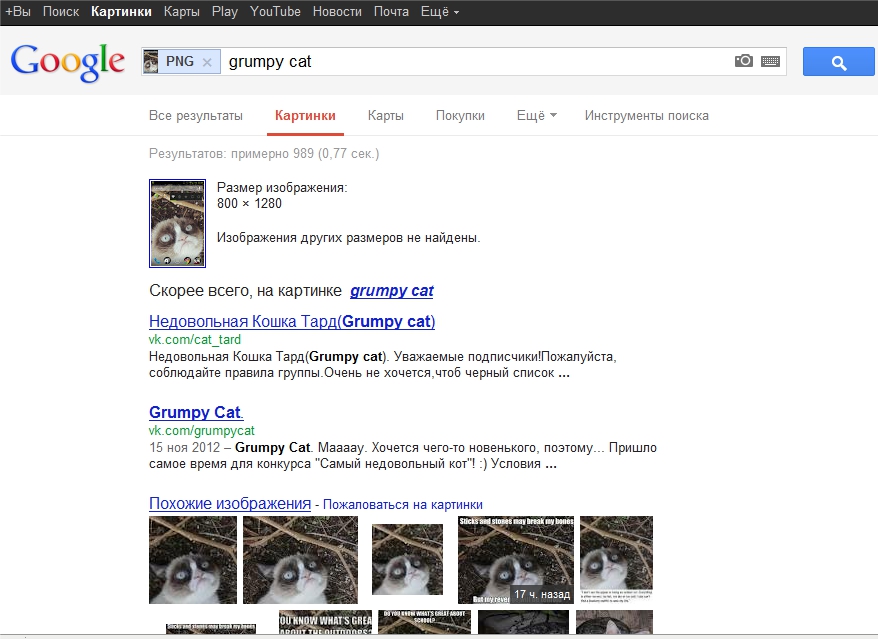Switch to the Карты results tab

pyautogui.click(x=385, y=115)
